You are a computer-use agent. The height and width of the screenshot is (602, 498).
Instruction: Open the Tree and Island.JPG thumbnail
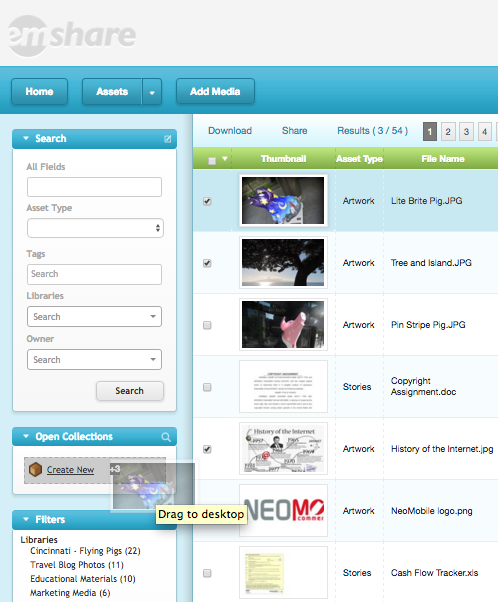pos(283,263)
